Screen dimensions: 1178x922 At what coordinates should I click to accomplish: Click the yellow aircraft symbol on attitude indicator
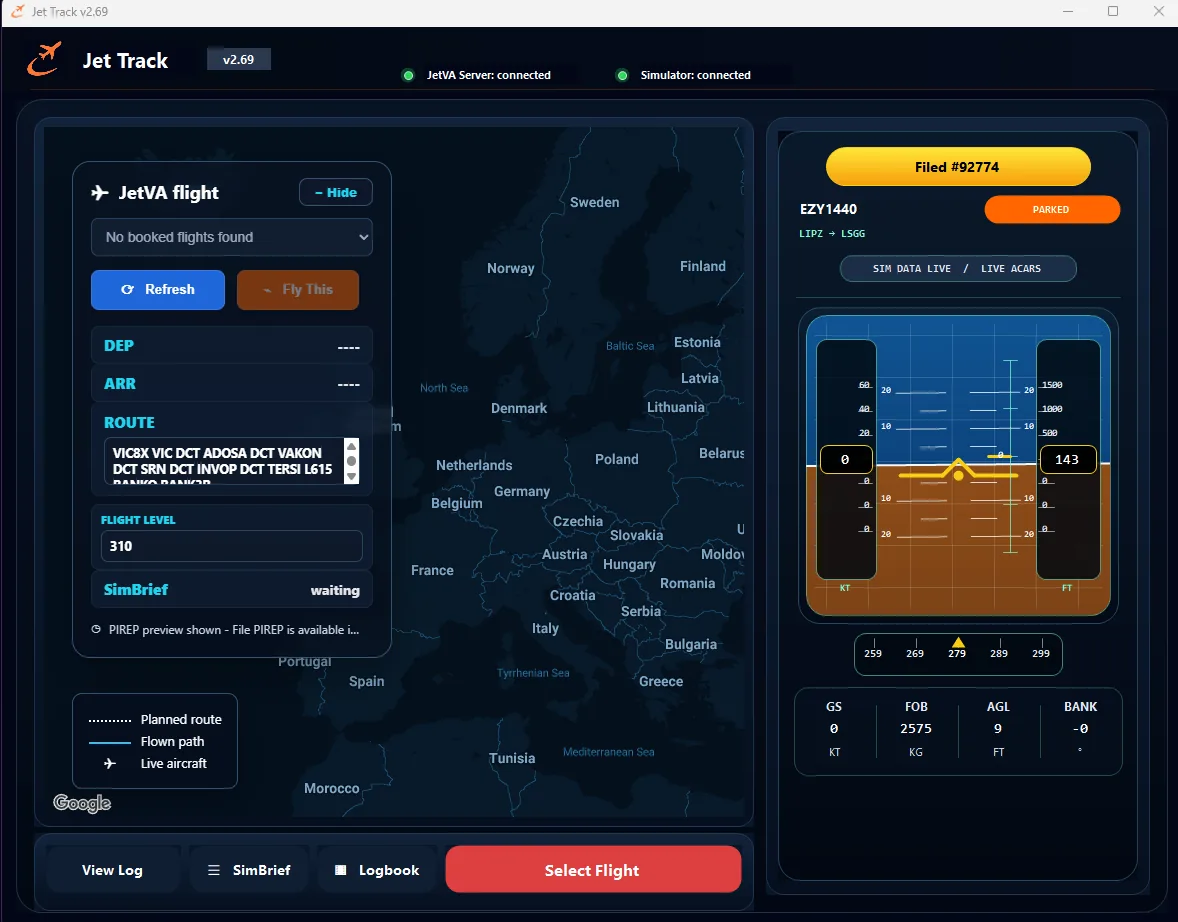pos(959,470)
